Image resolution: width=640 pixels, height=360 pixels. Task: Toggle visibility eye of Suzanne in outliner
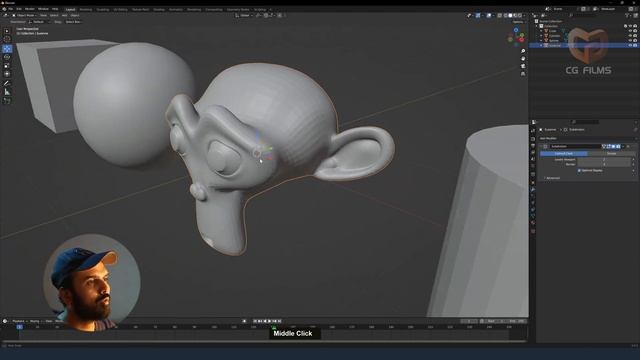pyautogui.click(x=630, y=45)
